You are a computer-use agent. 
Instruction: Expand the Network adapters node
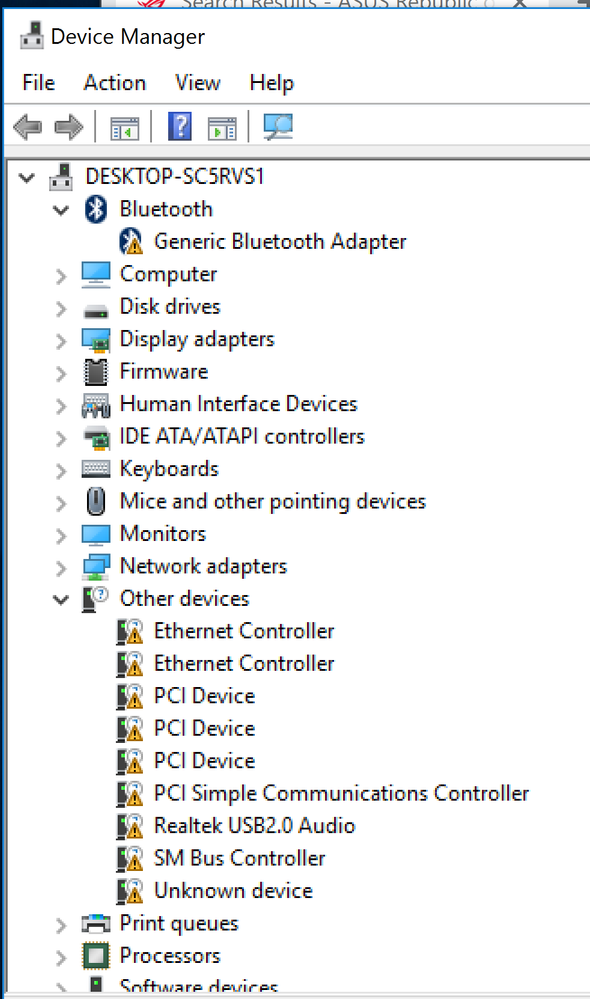tap(61, 567)
